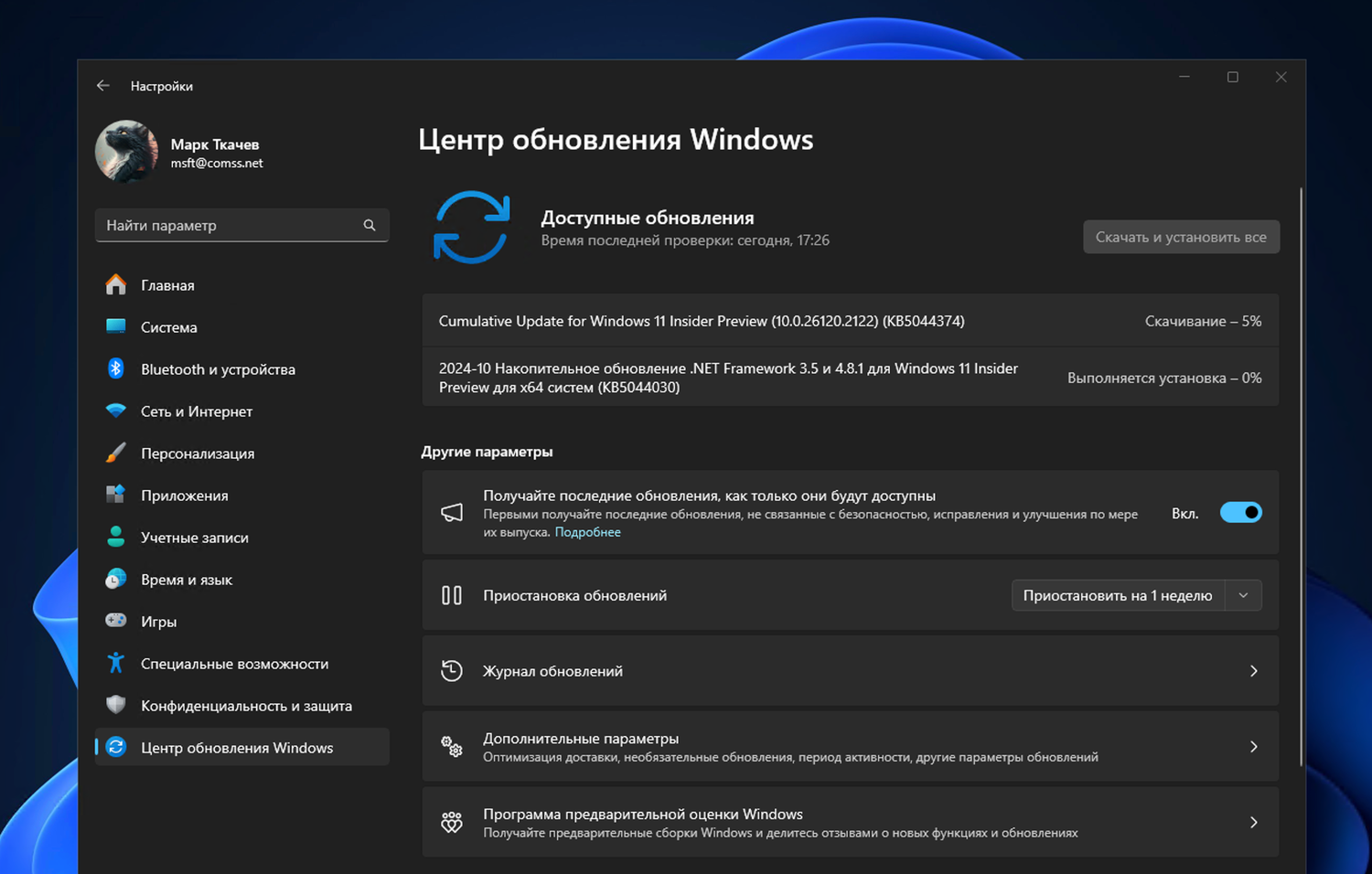This screenshot has width=1372, height=874.
Task: Click 'Выполняется установка – 0%' status
Action: click(x=1164, y=378)
